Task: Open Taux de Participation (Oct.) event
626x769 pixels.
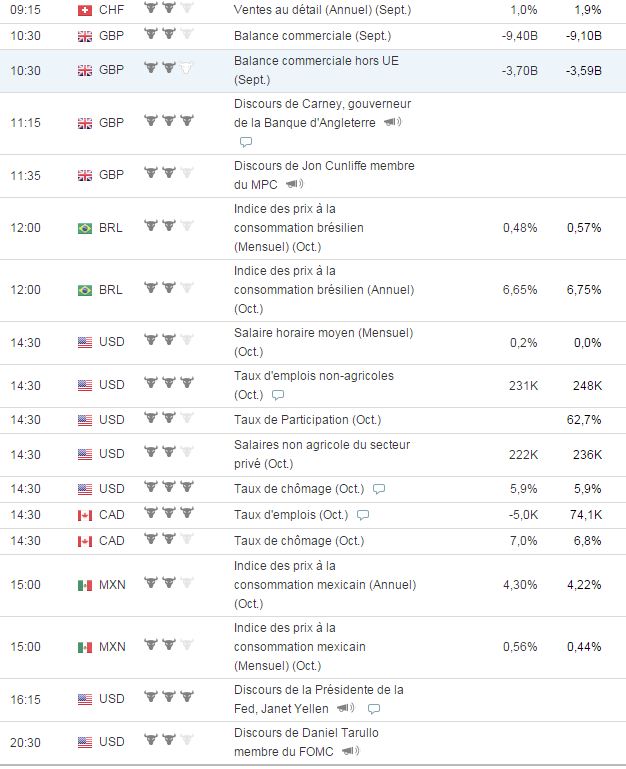Action: click(308, 420)
